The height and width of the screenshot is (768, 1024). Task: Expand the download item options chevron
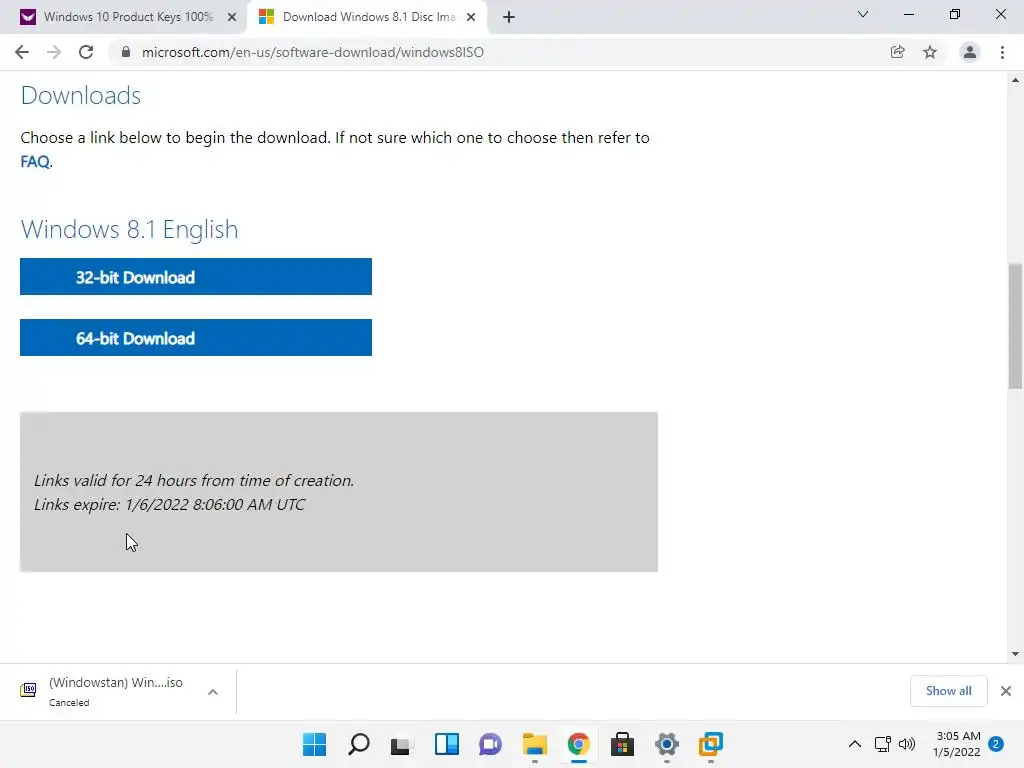(213, 692)
